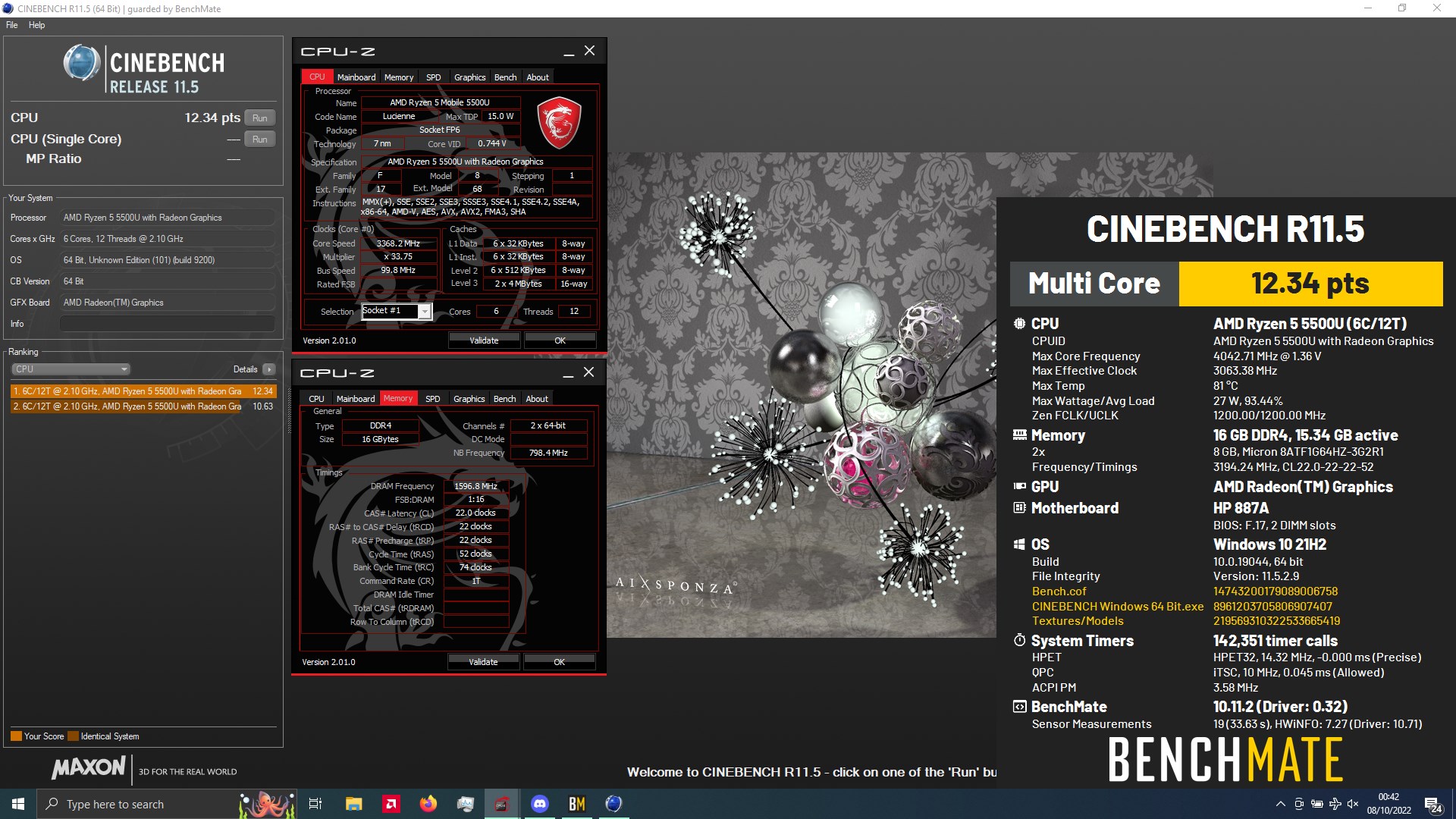Open Mainboard tab in lower CPU-Z window
The width and height of the screenshot is (1456, 819).
pos(356,399)
